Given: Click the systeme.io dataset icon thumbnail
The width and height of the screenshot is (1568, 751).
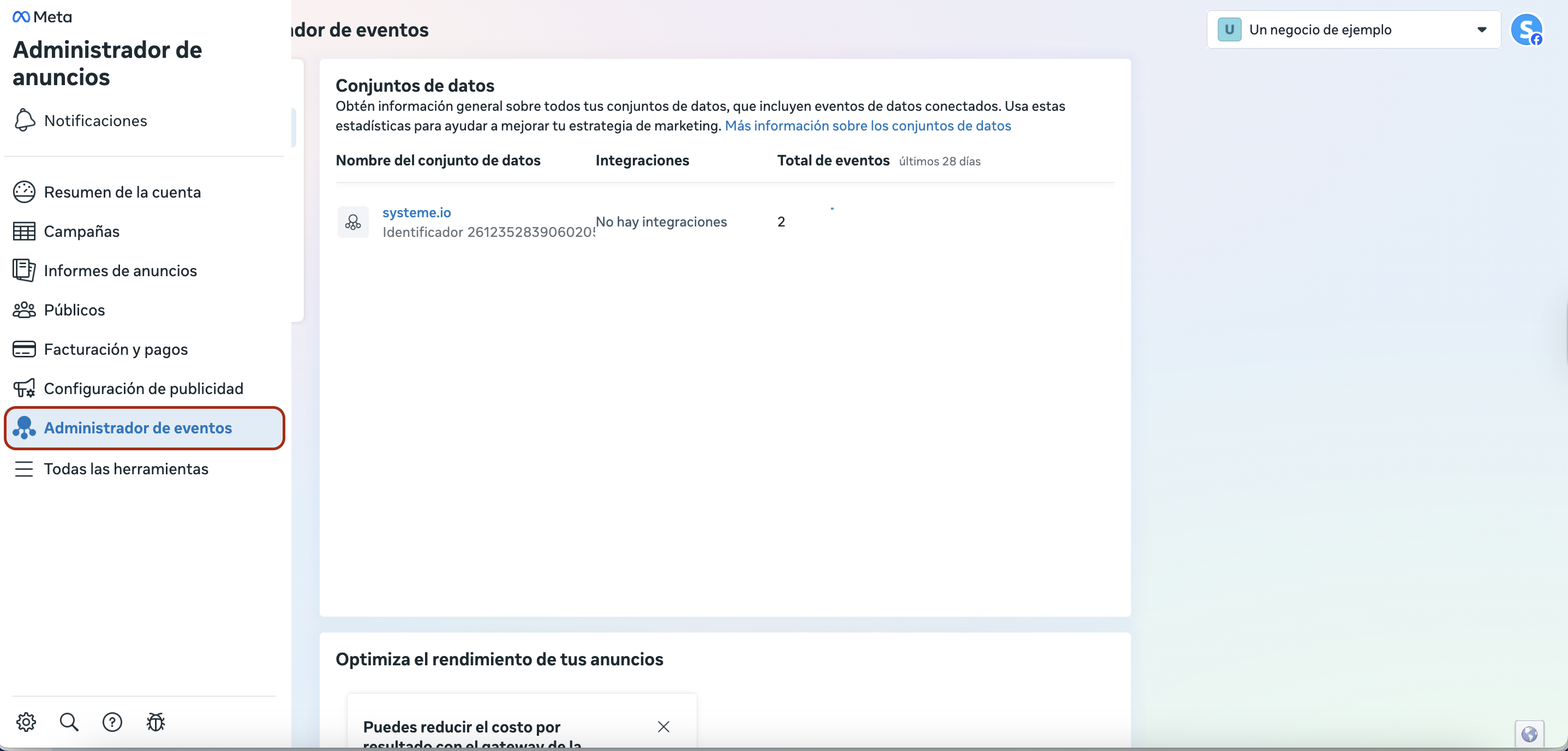Looking at the screenshot, I should point(353,222).
